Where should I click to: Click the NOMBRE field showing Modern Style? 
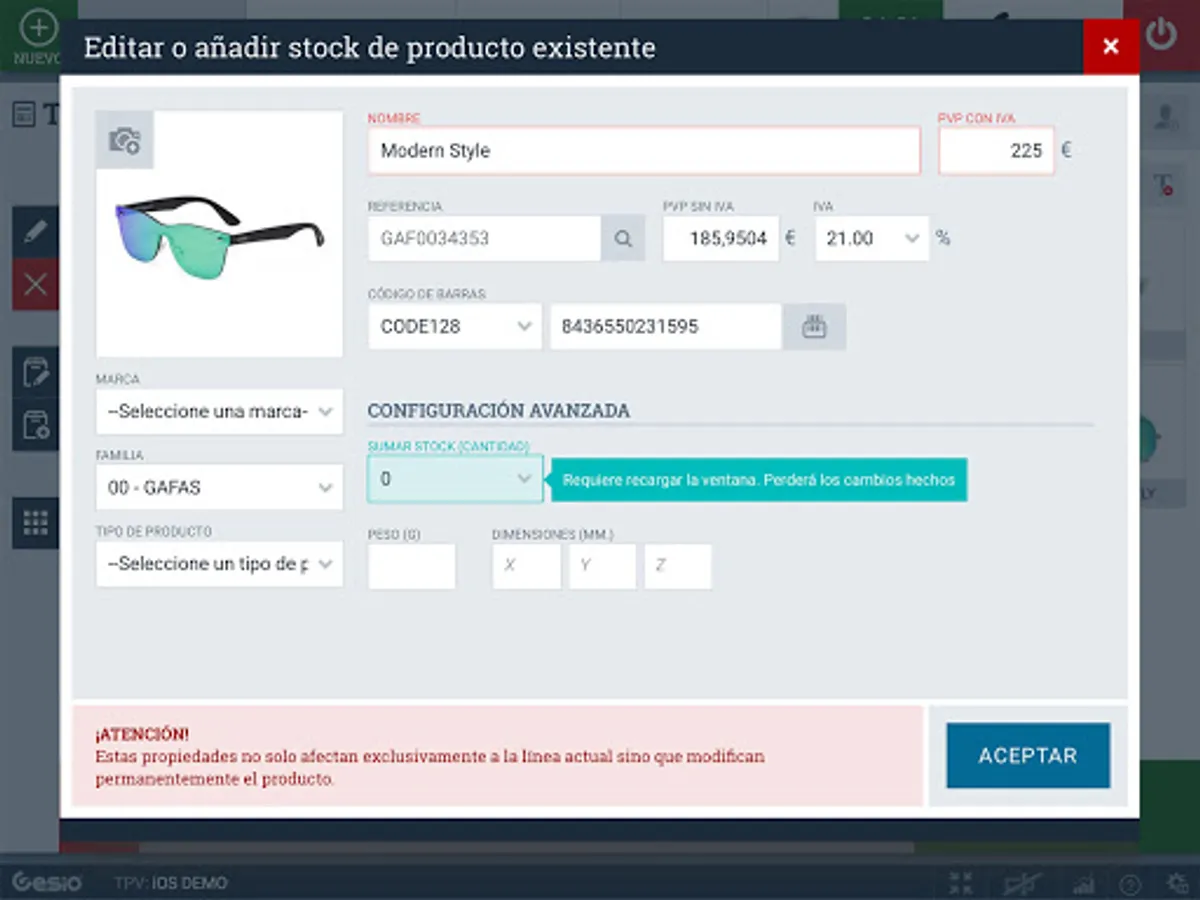click(x=643, y=150)
